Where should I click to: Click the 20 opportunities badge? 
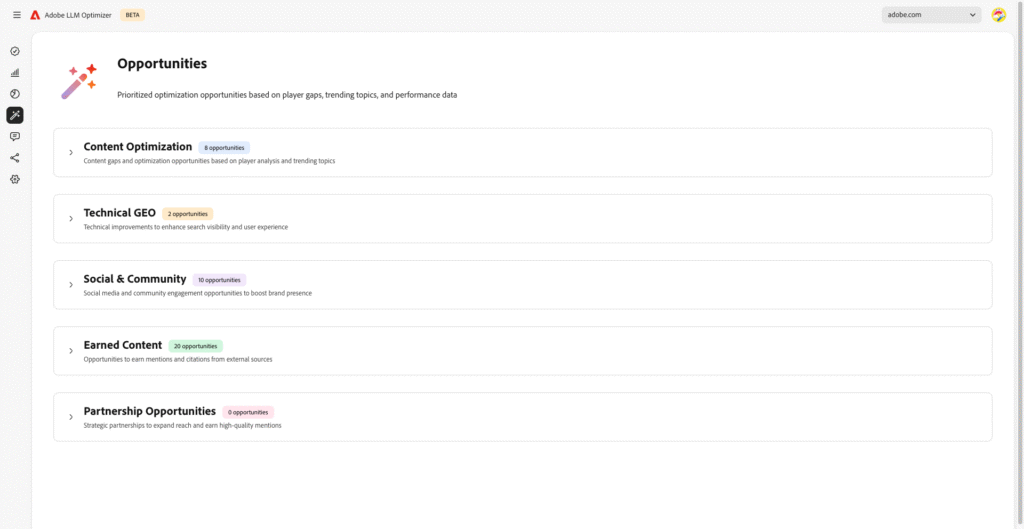tap(195, 346)
